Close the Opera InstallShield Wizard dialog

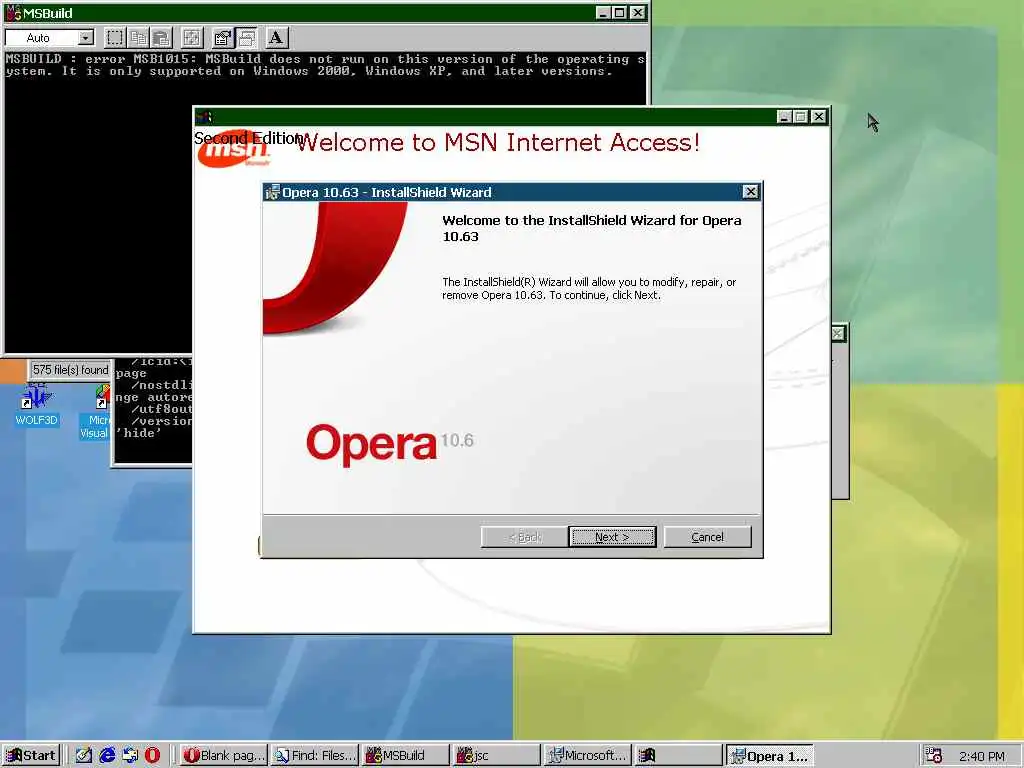pyautogui.click(x=750, y=191)
